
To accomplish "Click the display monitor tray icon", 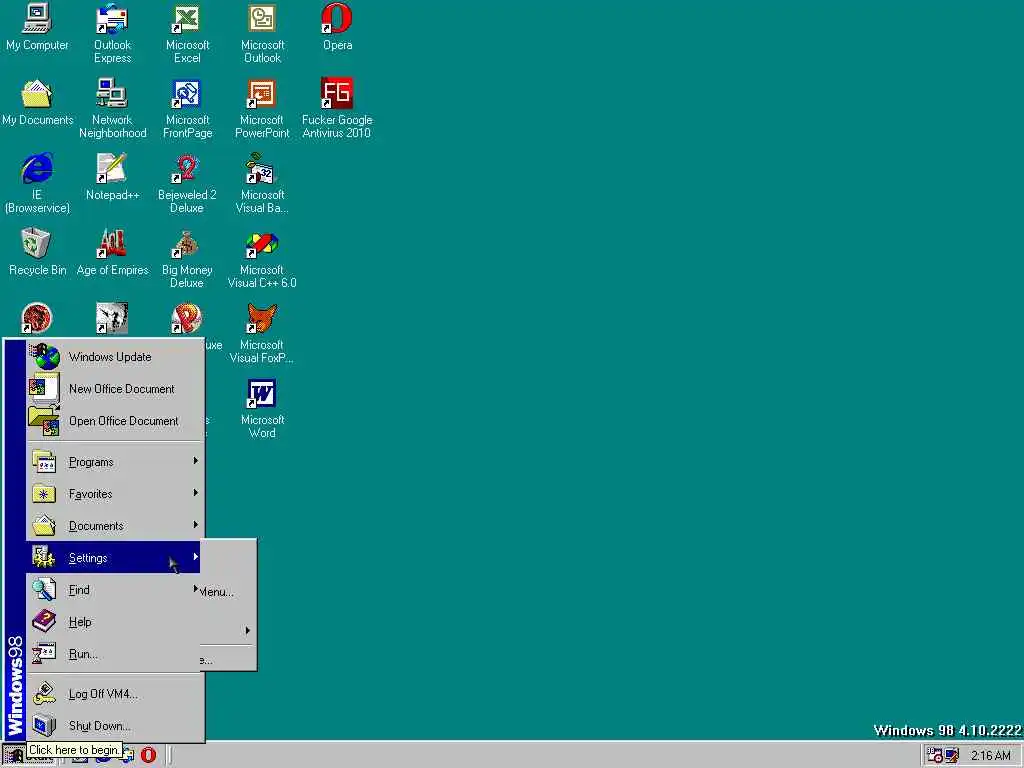I will [x=952, y=756].
